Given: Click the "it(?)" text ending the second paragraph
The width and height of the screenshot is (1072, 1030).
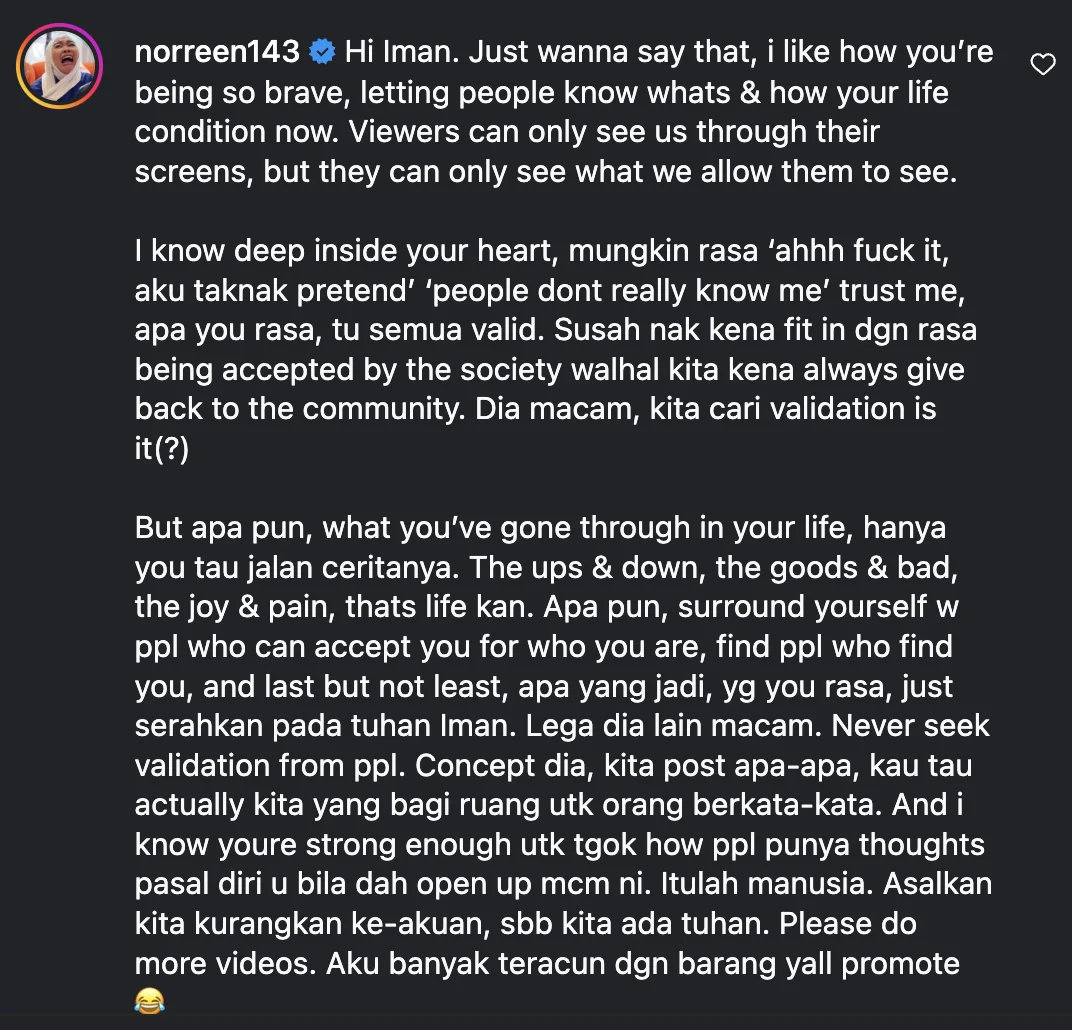Looking at the screenshot, I should [x=162, y=449].
